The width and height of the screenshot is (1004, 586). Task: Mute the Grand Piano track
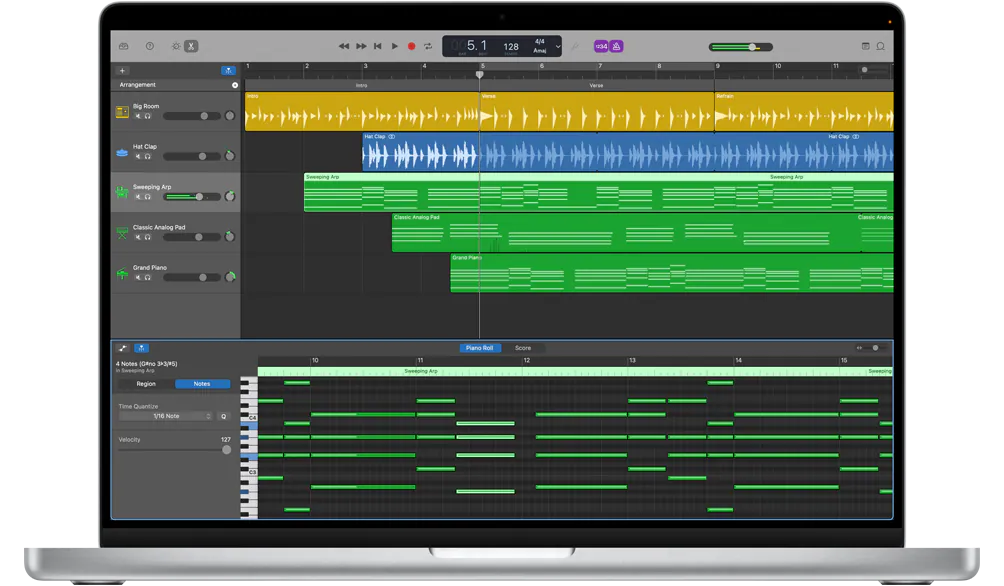[138, 277]
